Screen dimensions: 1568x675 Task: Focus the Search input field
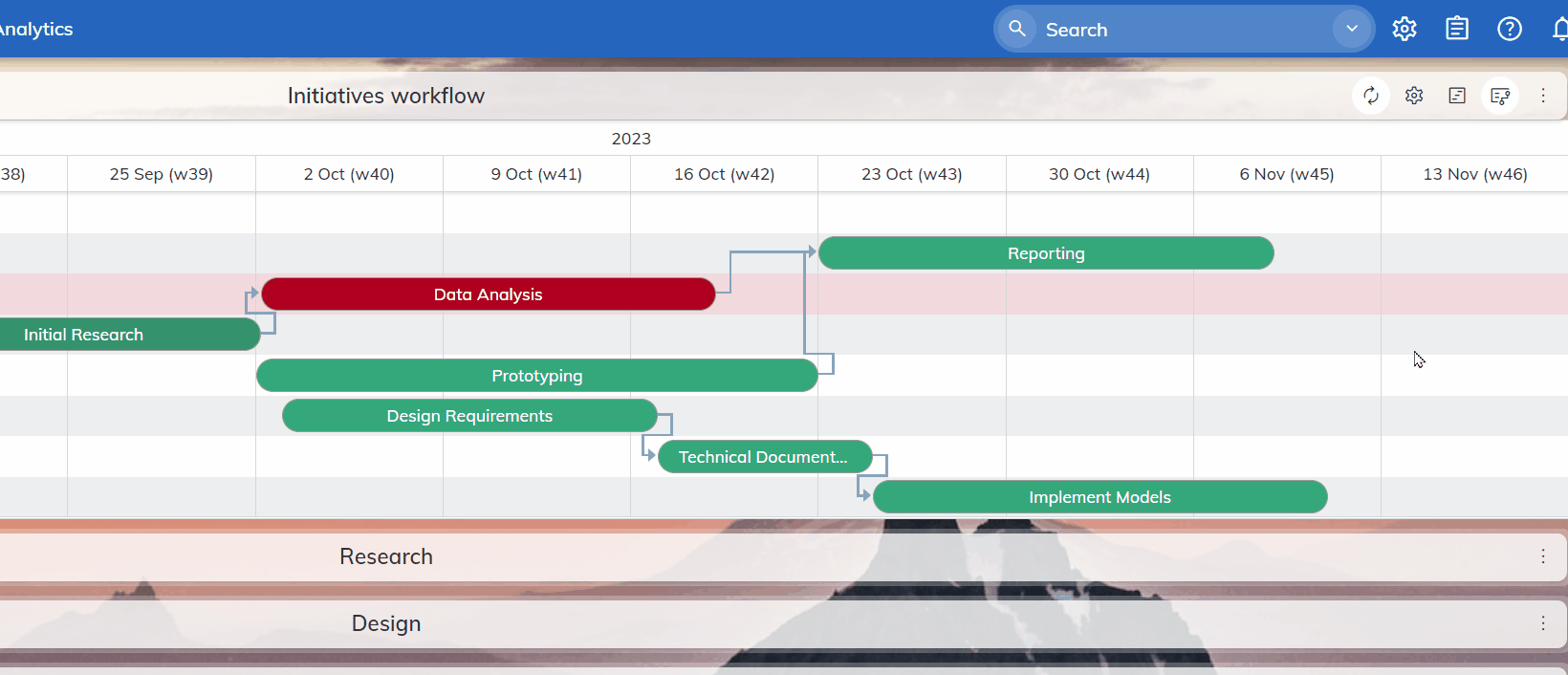click(x=1186, y=30)
